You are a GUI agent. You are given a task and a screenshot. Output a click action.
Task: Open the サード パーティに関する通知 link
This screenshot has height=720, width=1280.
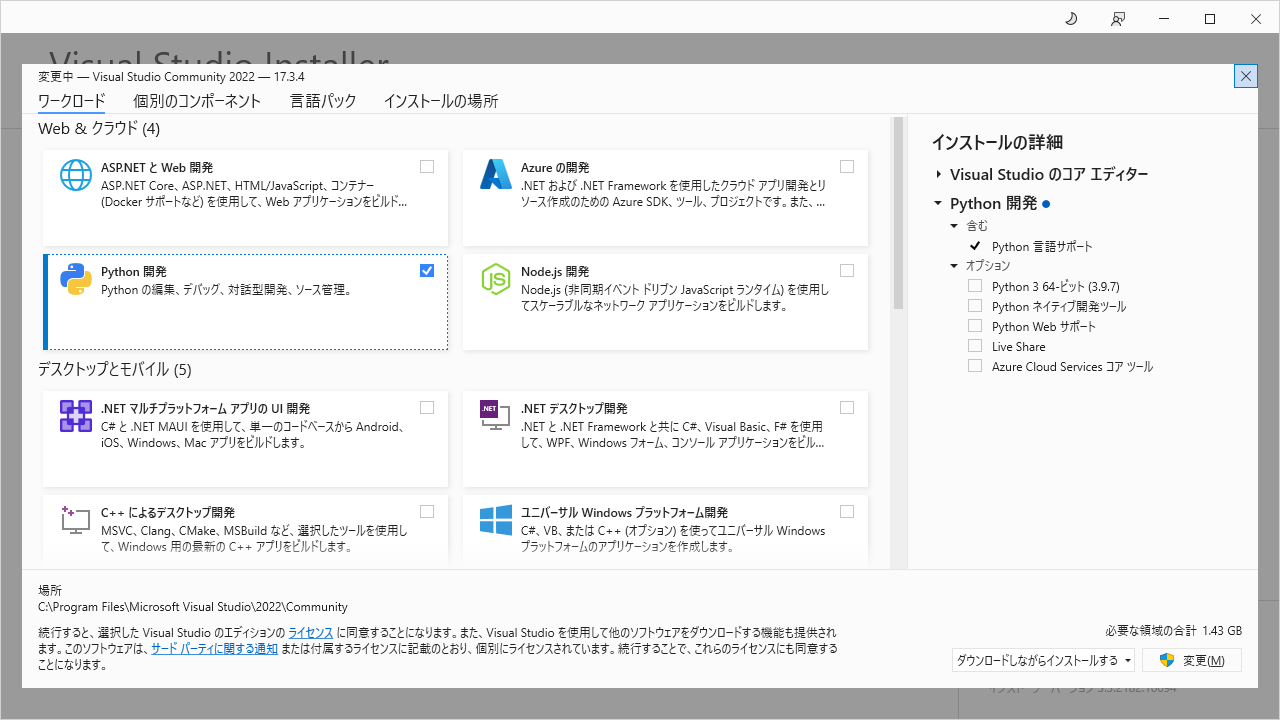pos(215,649)
